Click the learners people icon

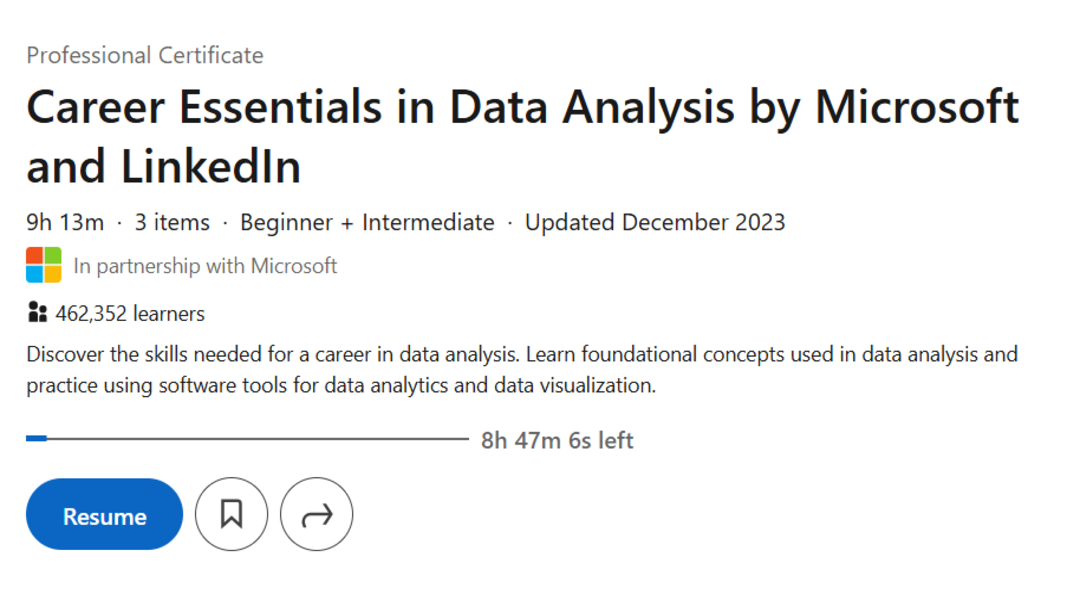38,314
